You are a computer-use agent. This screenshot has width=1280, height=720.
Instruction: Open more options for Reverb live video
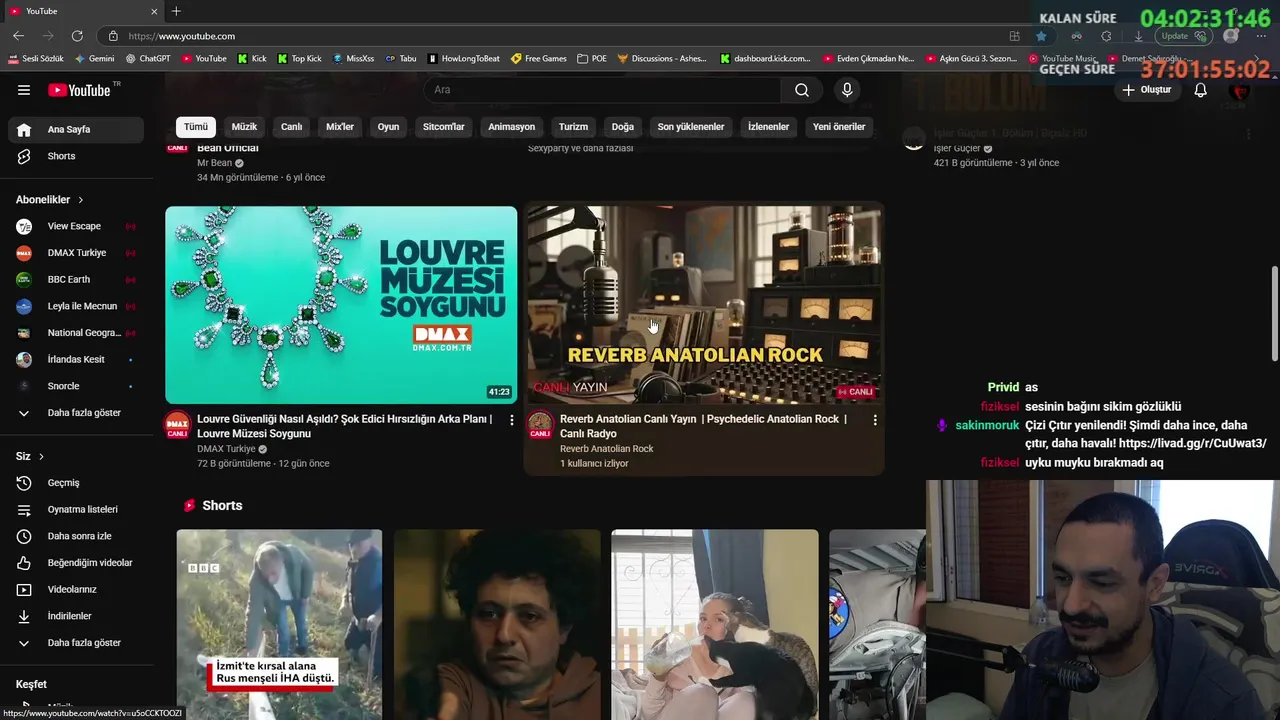point(875,420)
